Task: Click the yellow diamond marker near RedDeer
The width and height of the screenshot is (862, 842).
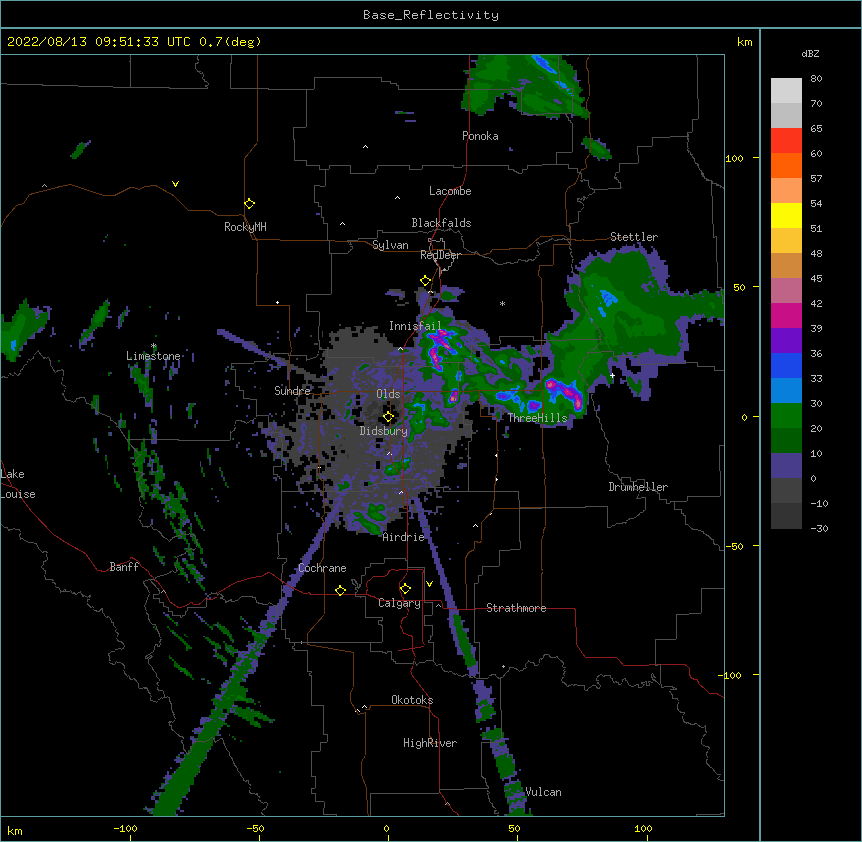Action: coord(426,281)
